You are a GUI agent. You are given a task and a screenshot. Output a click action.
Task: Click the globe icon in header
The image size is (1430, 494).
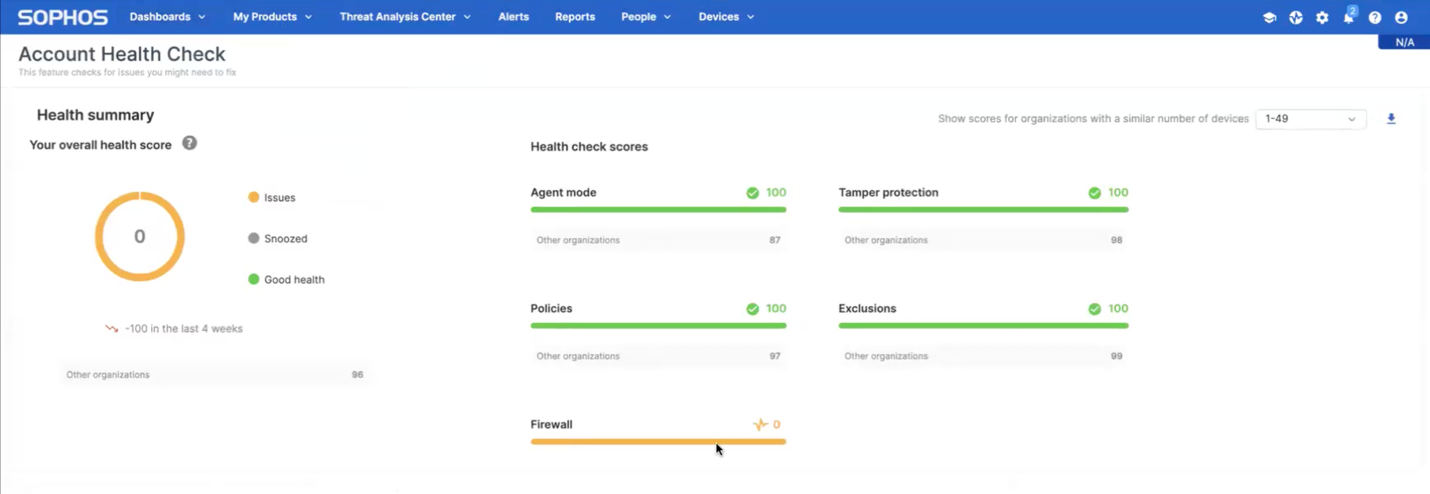click(1296, 17)
